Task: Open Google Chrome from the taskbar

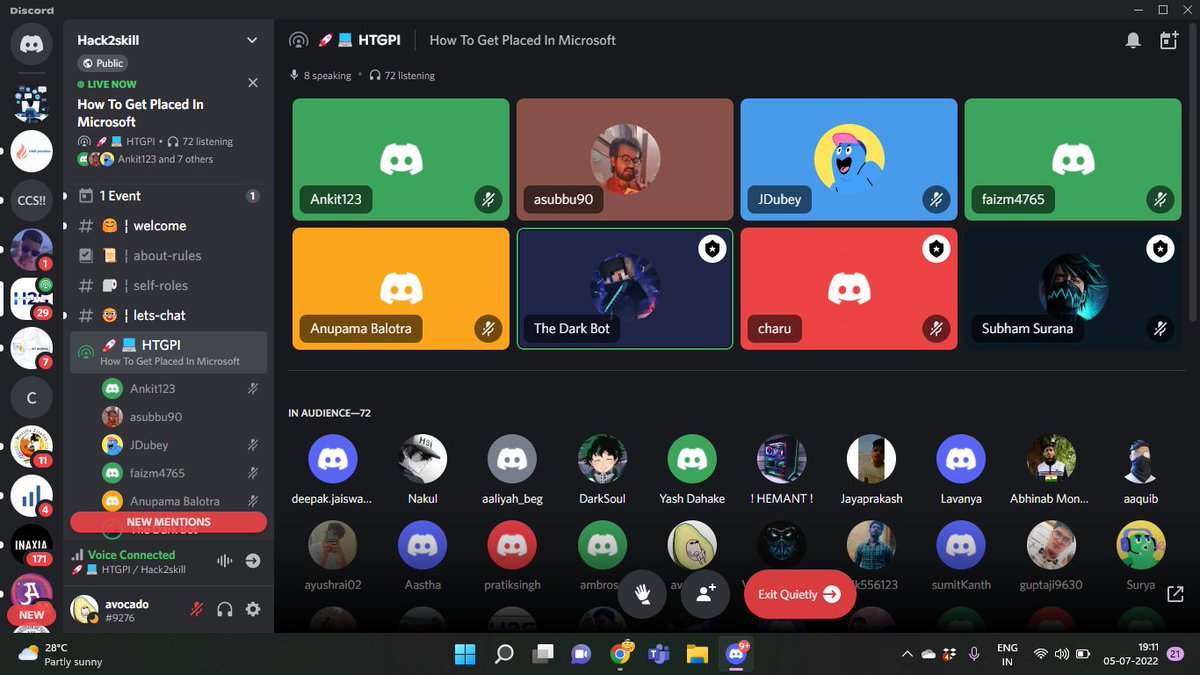Action: (x=620, y=654)
